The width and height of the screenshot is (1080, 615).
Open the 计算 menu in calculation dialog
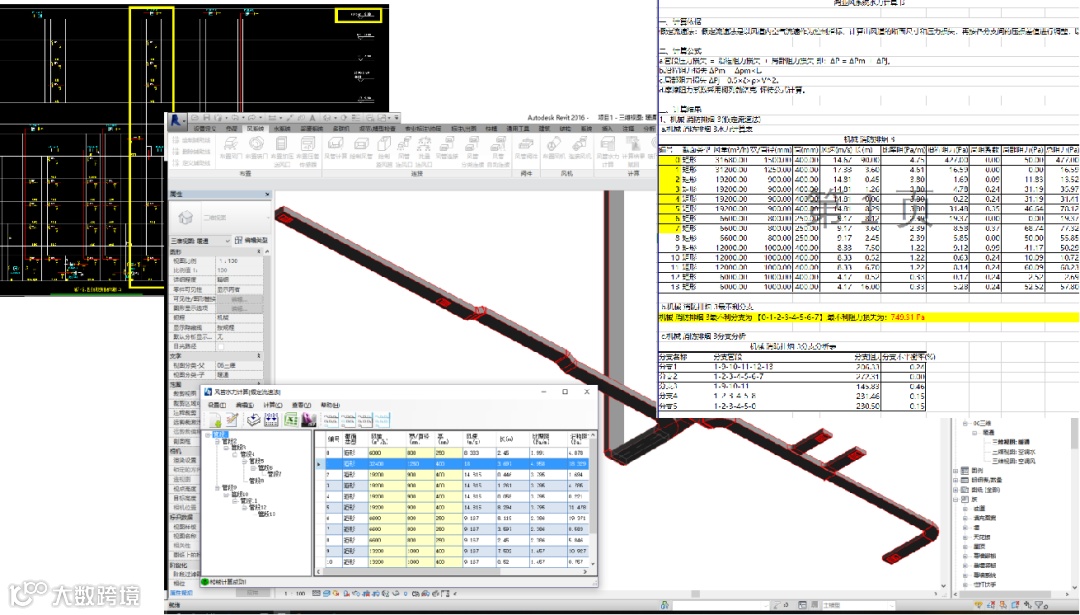(x=273, y=405)
